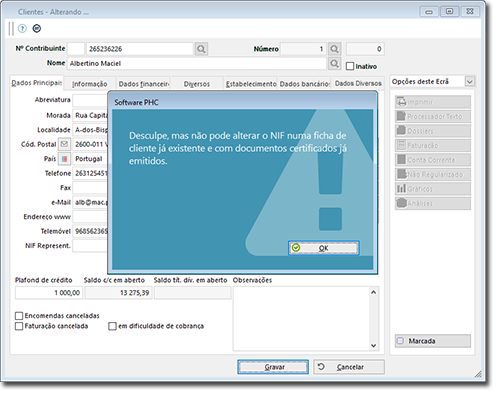Screen dimensions: 496x394
Task: Click the Gravar button
Action: [273, 367]
